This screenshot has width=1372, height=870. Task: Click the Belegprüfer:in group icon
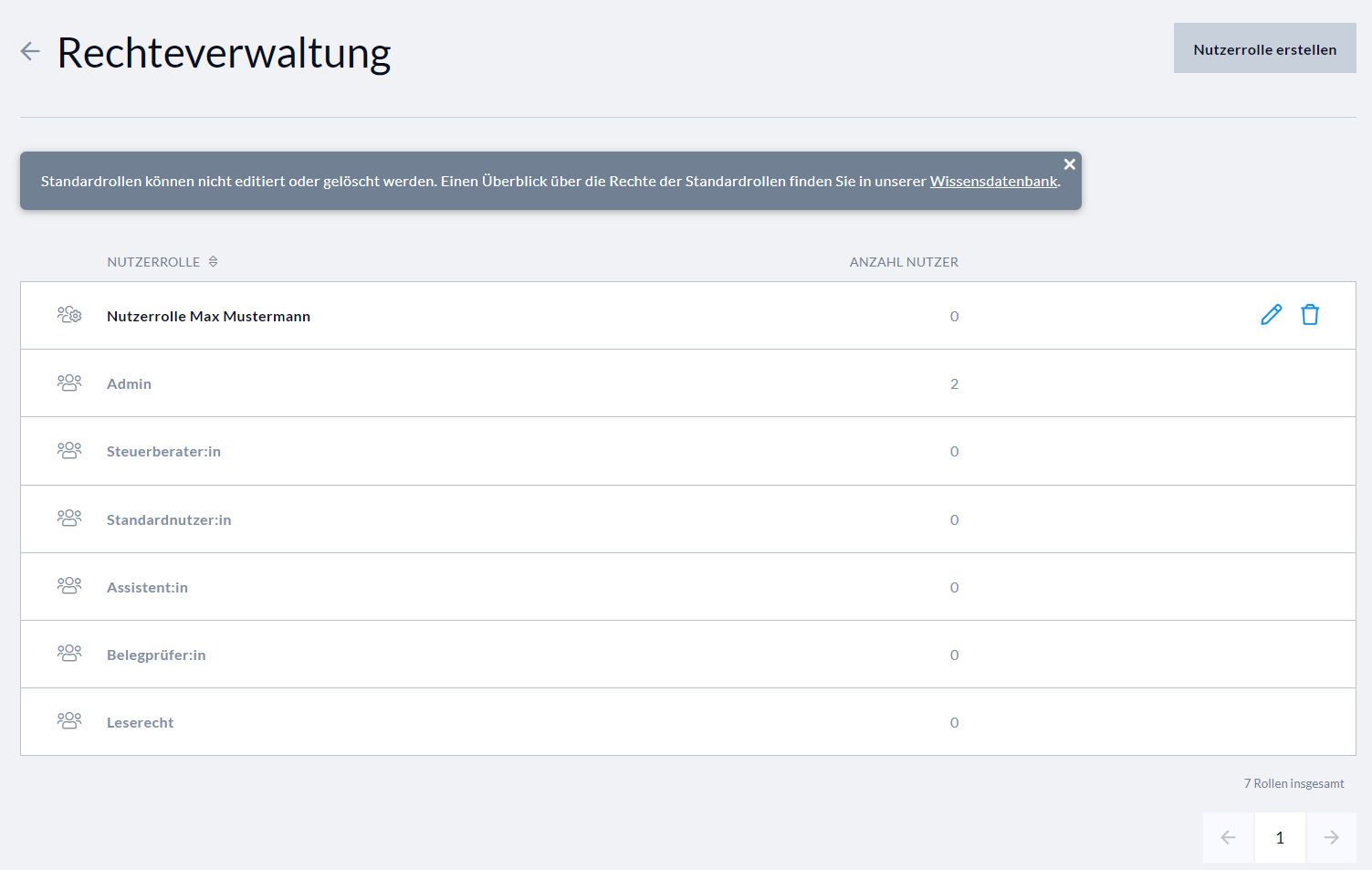click(x=69, y=654)
